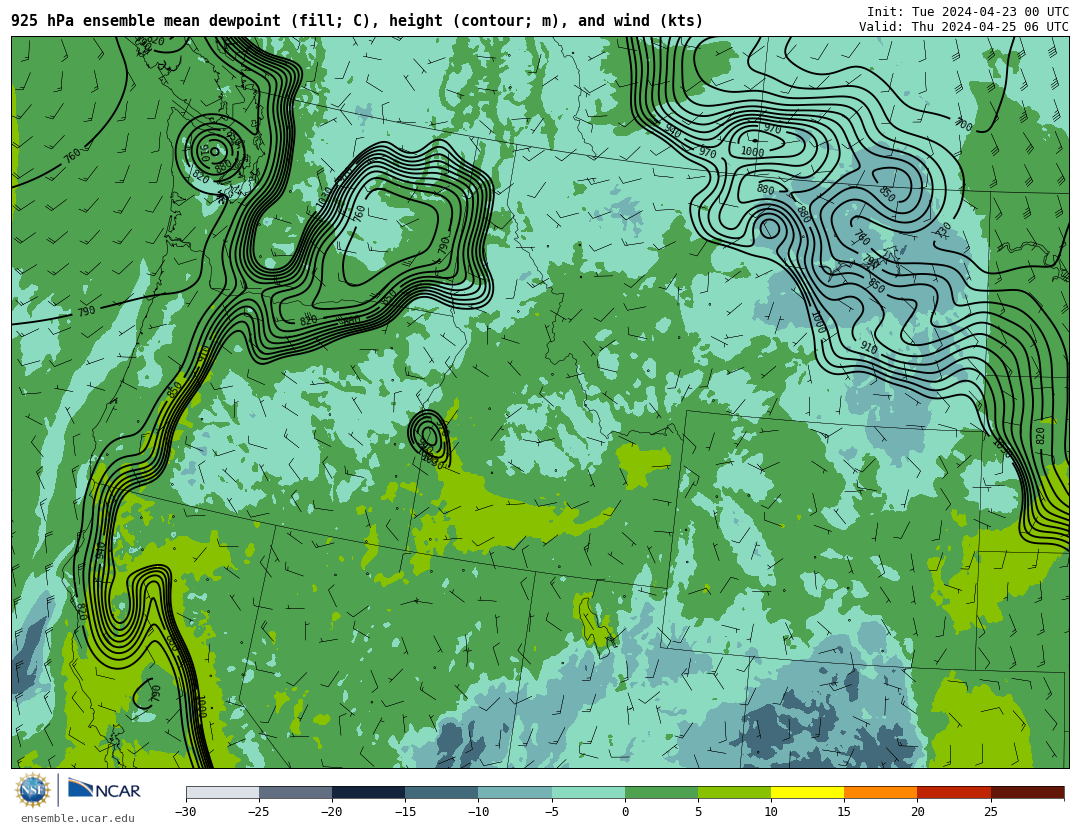Click the colorbar tick label -25
Viewport: 1080px width, 831px height.
pyautogui.click(x=258, y=812)
